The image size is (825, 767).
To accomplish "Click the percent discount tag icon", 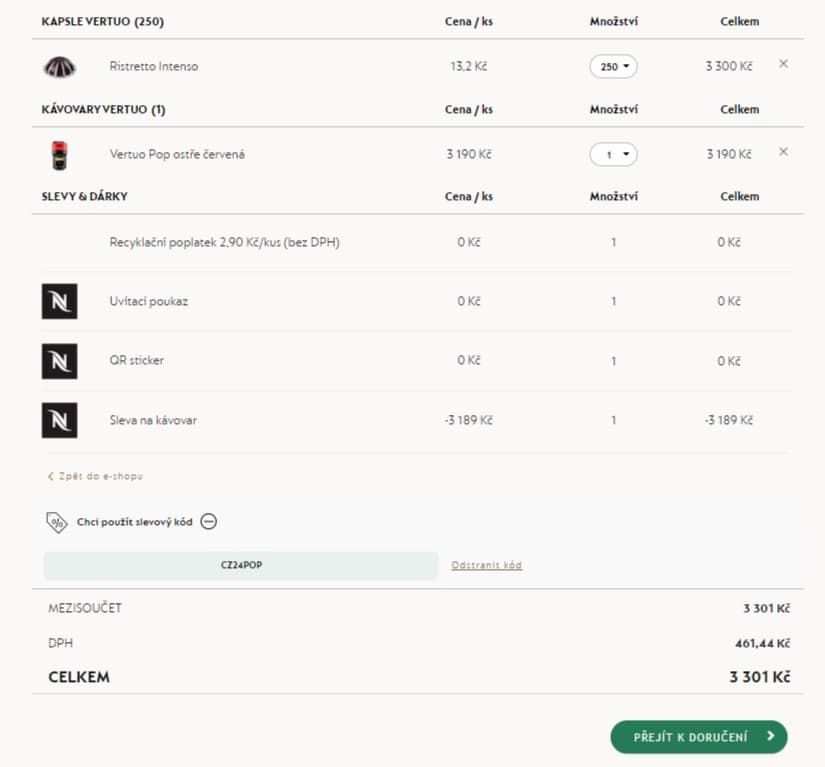I will [x=57, y=522].
